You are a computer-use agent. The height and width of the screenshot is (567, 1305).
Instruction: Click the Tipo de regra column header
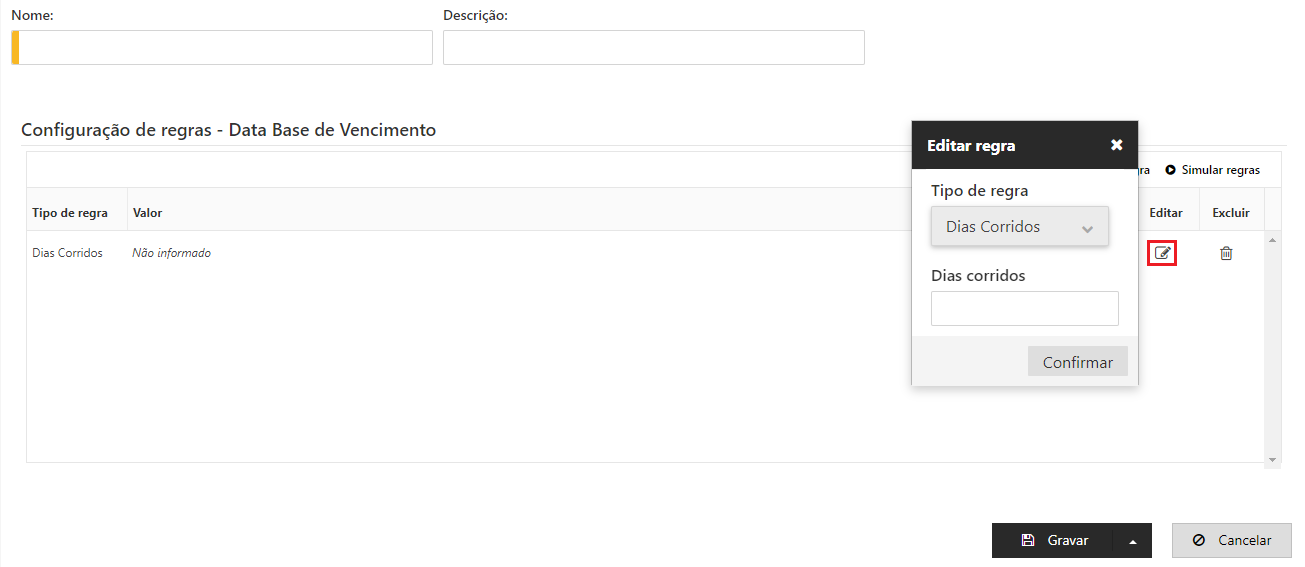click(x=70, y=213)
